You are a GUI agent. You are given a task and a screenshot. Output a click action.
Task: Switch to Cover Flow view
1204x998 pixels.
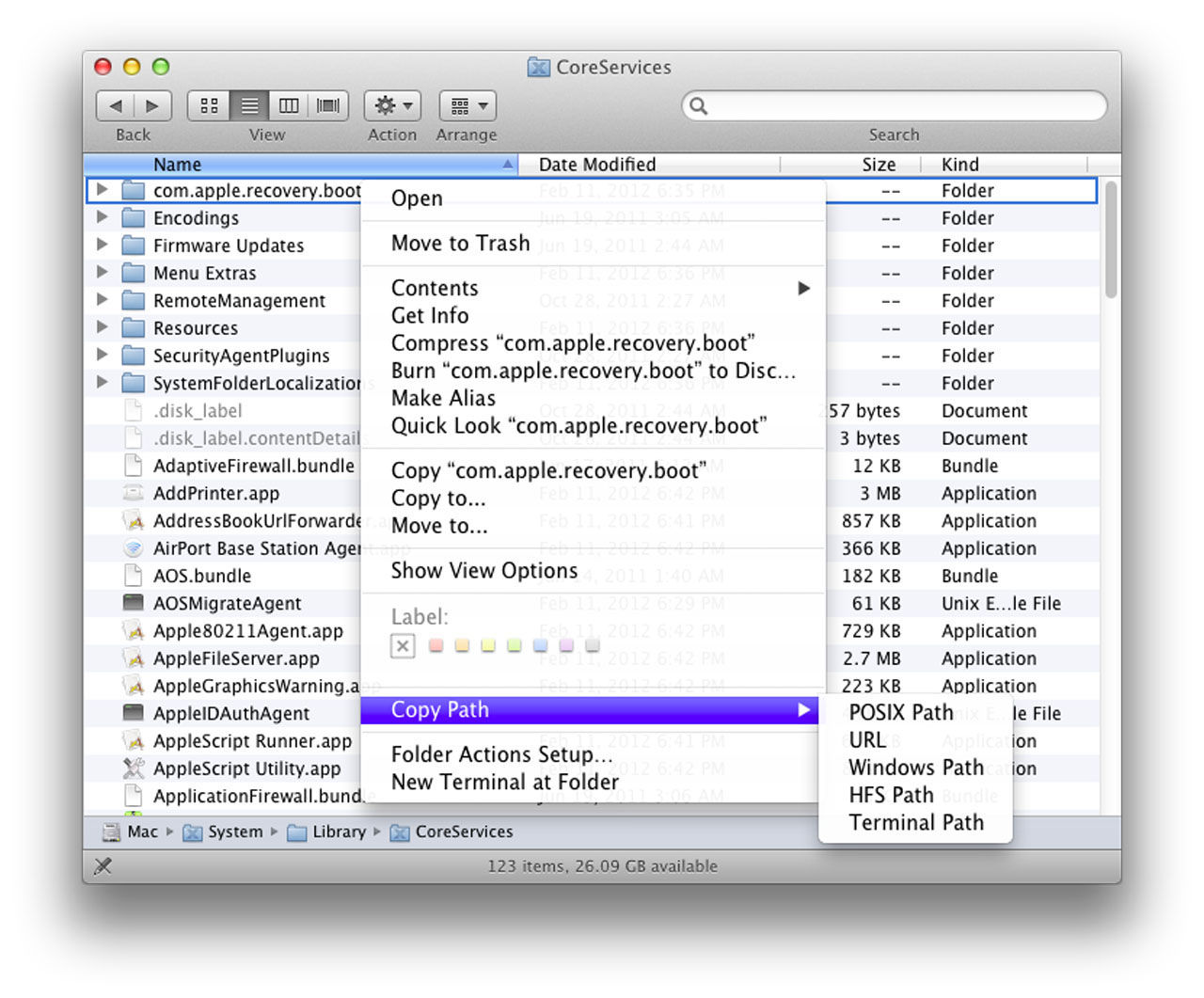click(x=328, y=105)
